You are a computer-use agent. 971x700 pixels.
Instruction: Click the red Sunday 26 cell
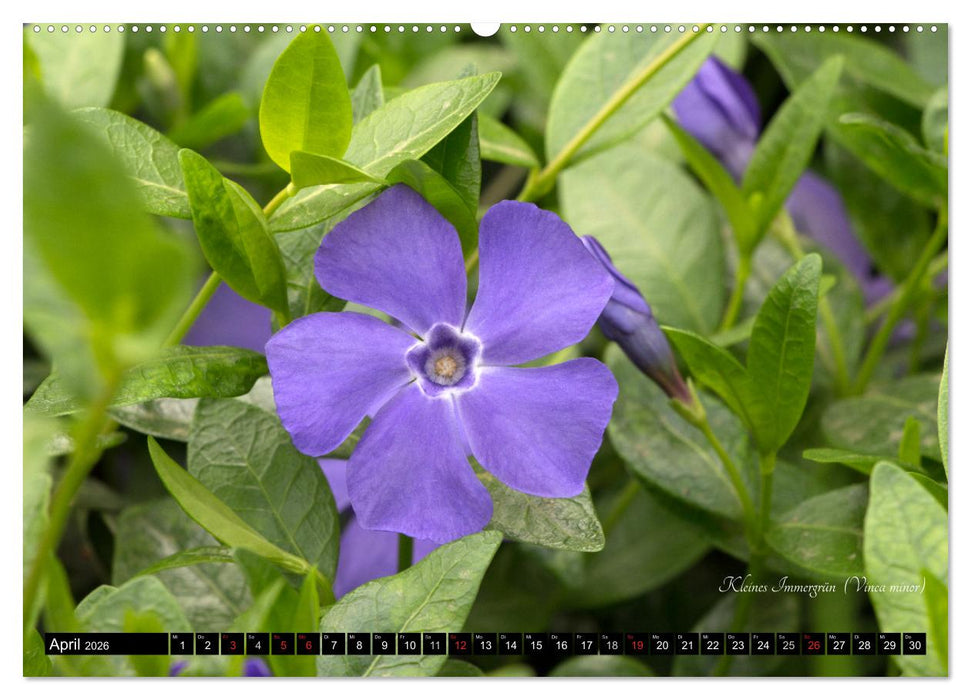click(x=812, y=647)
